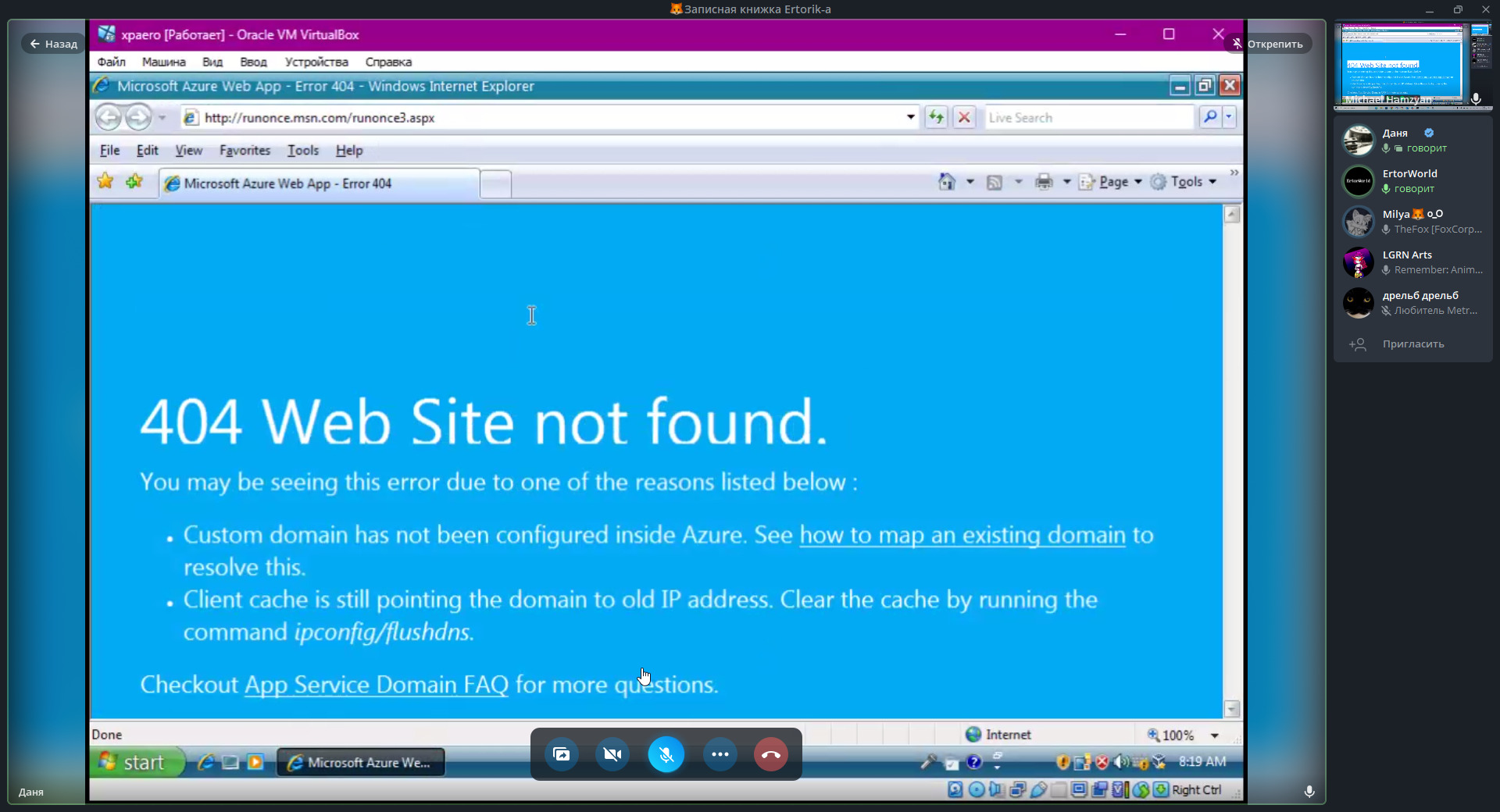Launch Windows Media Player from Quick Launch
This screenshot has width=1500, height=812.
[x=255, y=762]
